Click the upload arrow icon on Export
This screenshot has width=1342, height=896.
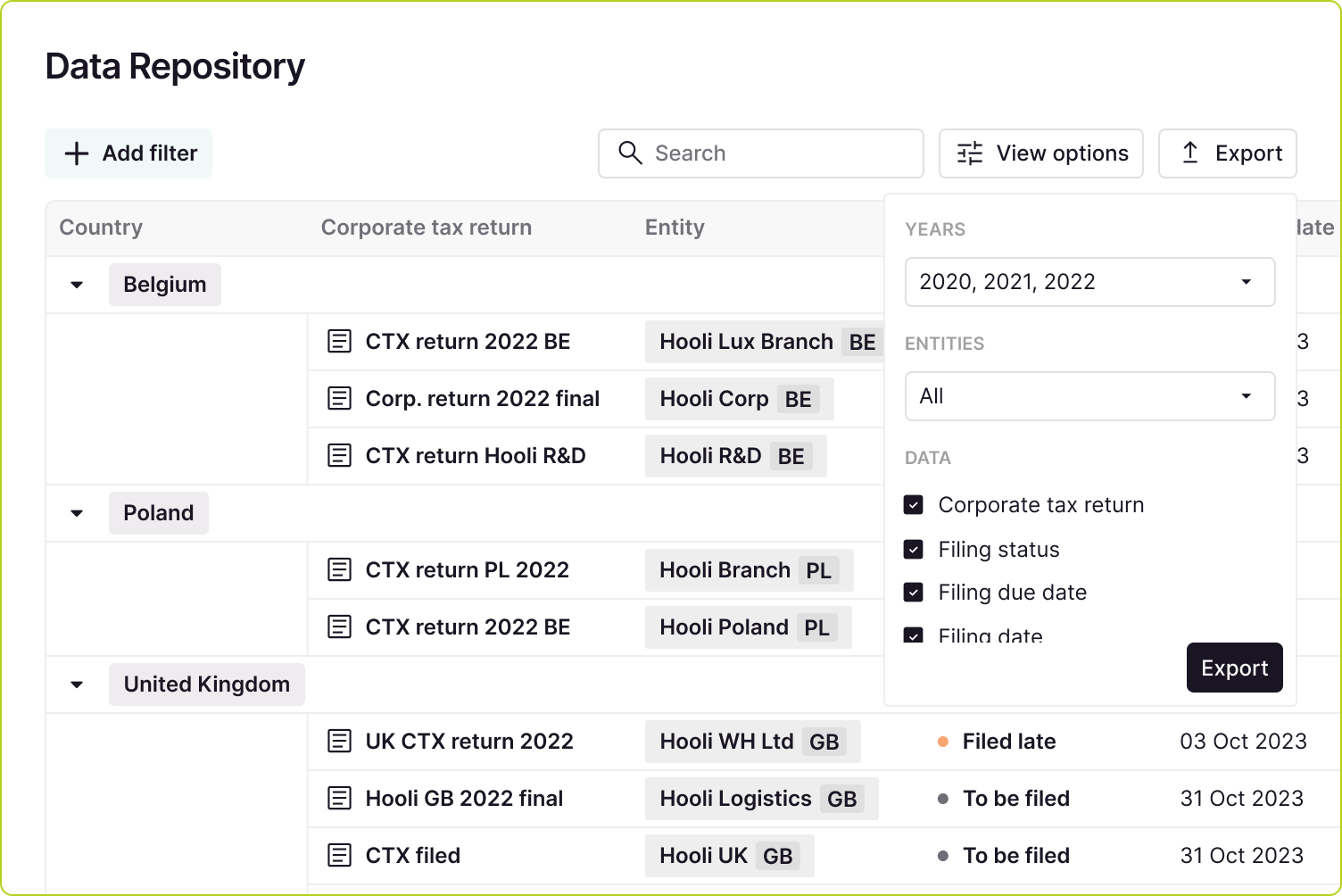click(x=1190, y=153)
